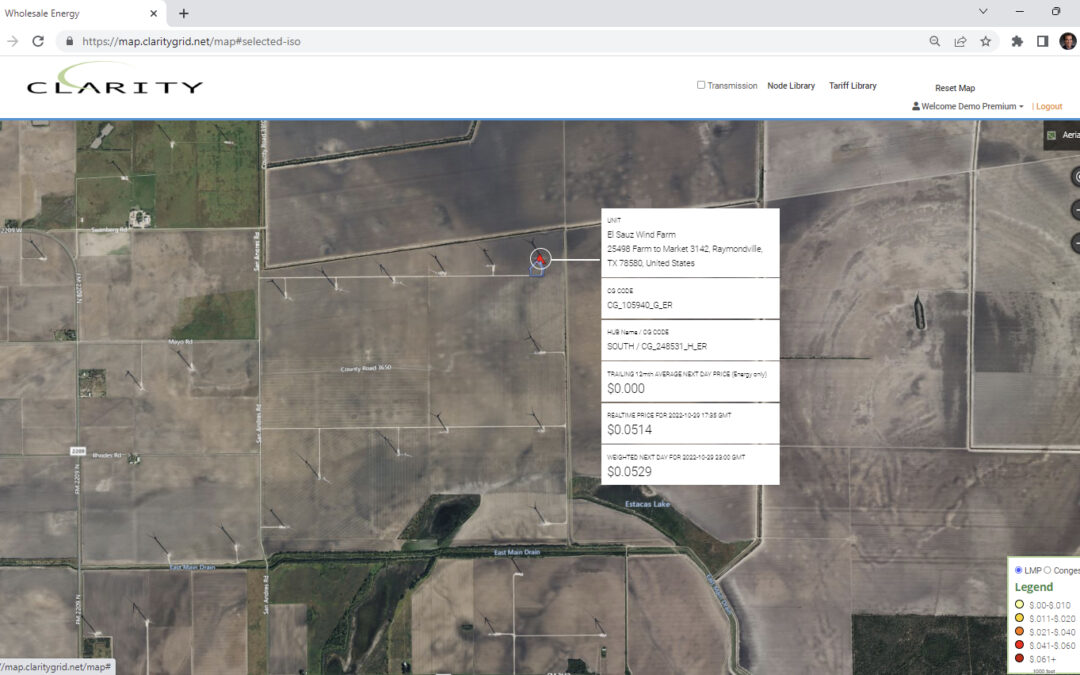Click the gold $.011-$.020 legend swatch

[1019, 618]
